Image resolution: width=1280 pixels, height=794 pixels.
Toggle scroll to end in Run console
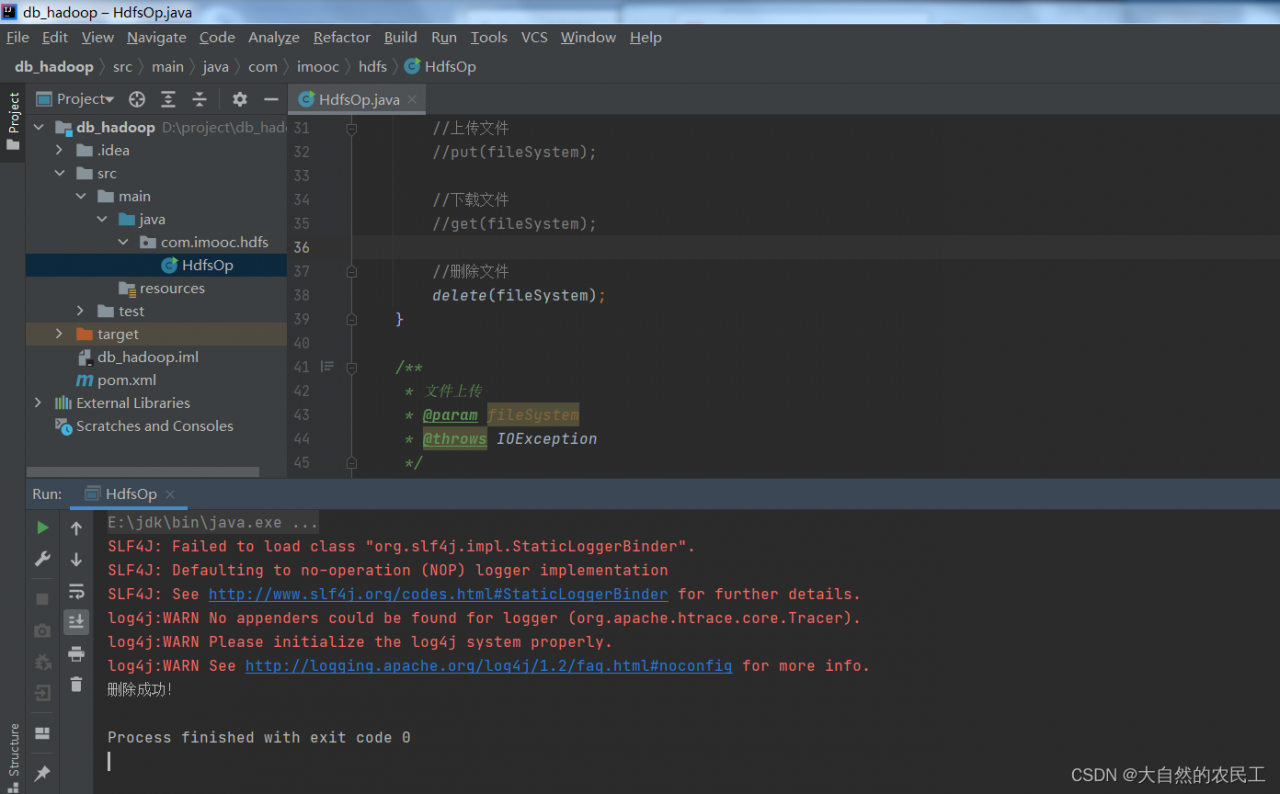point(76,622)
